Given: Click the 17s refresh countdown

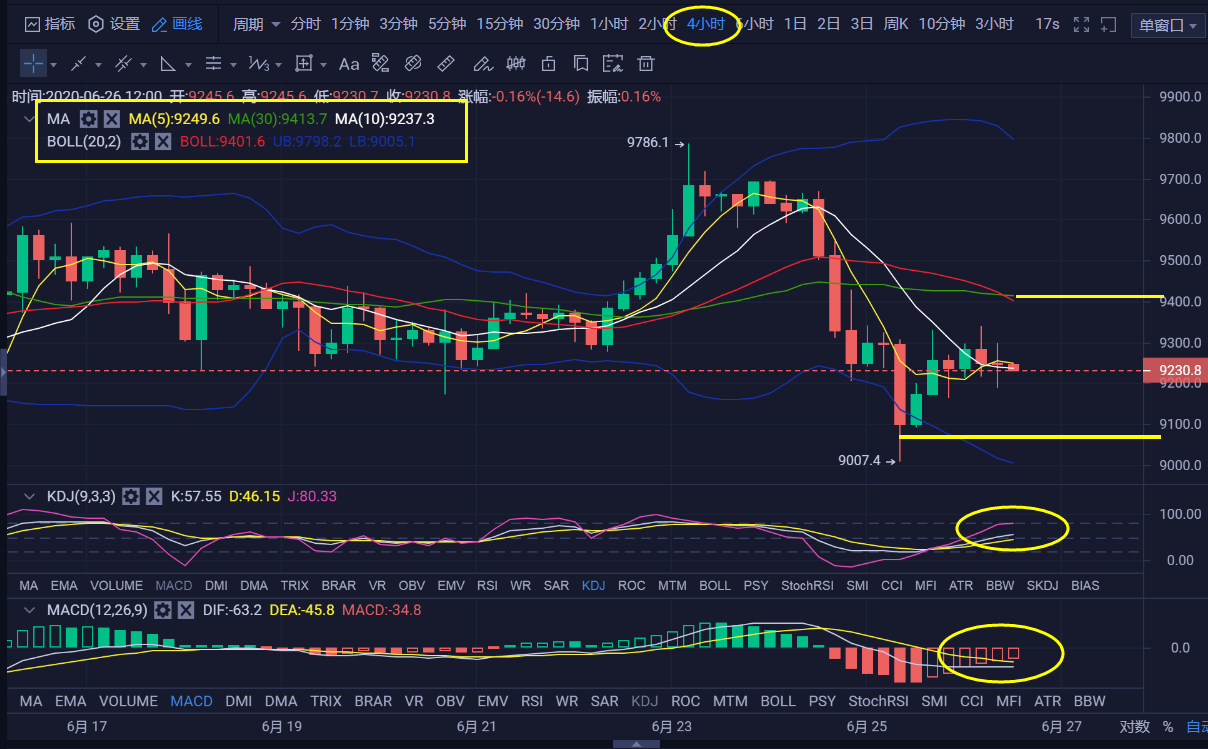Looking at the screenshot, I should click(x=1047, y=24).
